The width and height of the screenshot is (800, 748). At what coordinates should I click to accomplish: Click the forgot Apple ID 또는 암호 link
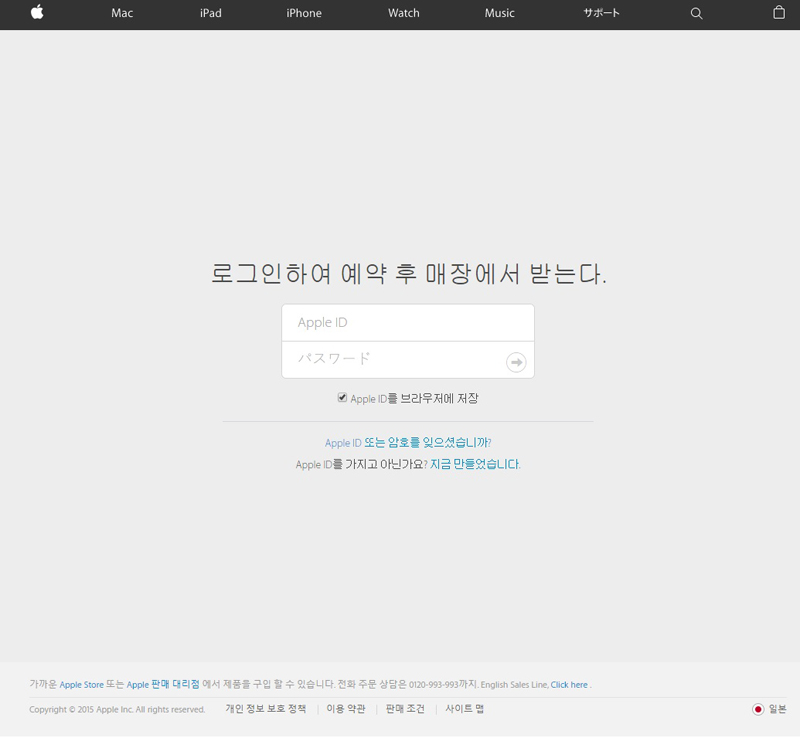408,442
